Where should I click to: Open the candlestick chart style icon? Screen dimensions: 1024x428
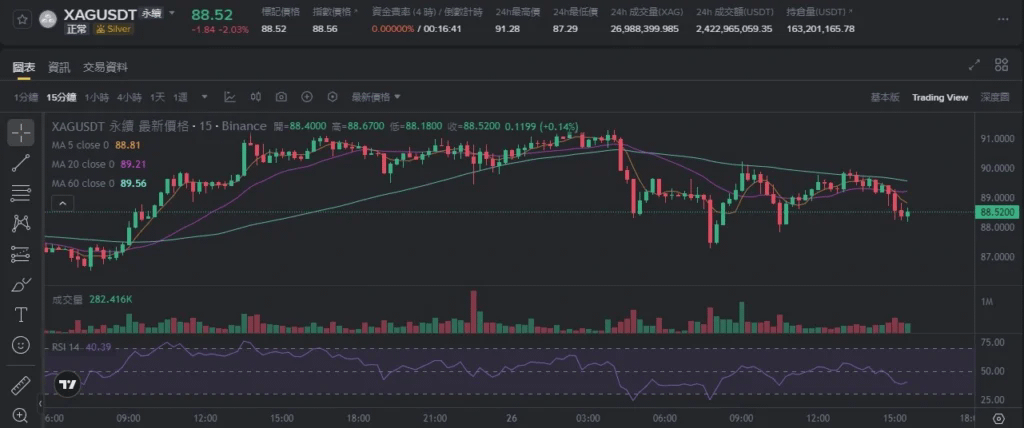tap(255, 97)
